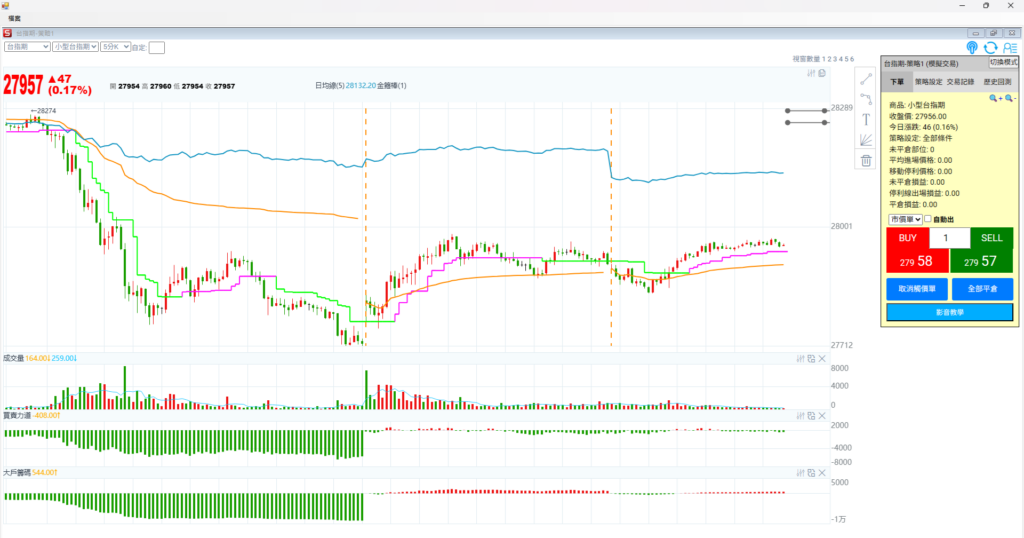This screenshot has height=538, width=1024.
Task: Click the 全部平倉 button
Action: [981, 289]
